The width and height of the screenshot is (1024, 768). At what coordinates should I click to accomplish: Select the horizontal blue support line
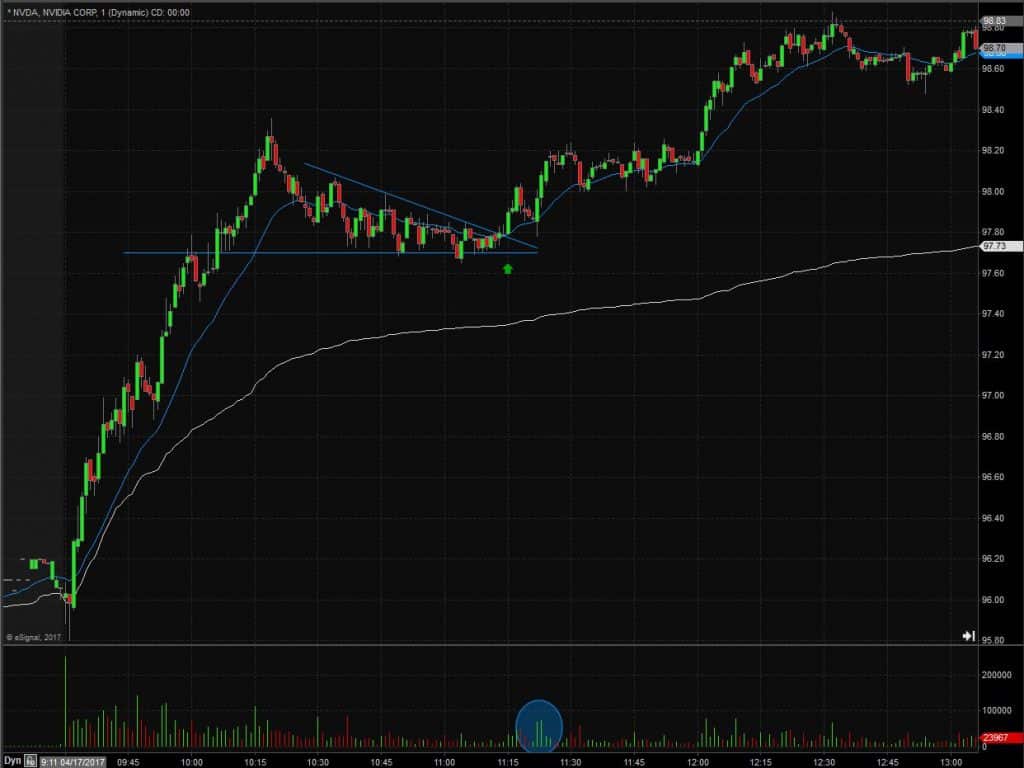coord(330,252)
